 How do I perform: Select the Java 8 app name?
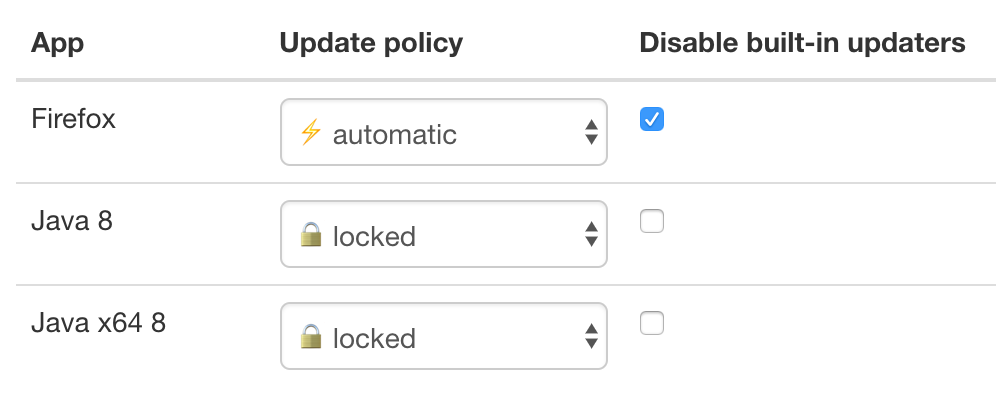click(72, 220)
